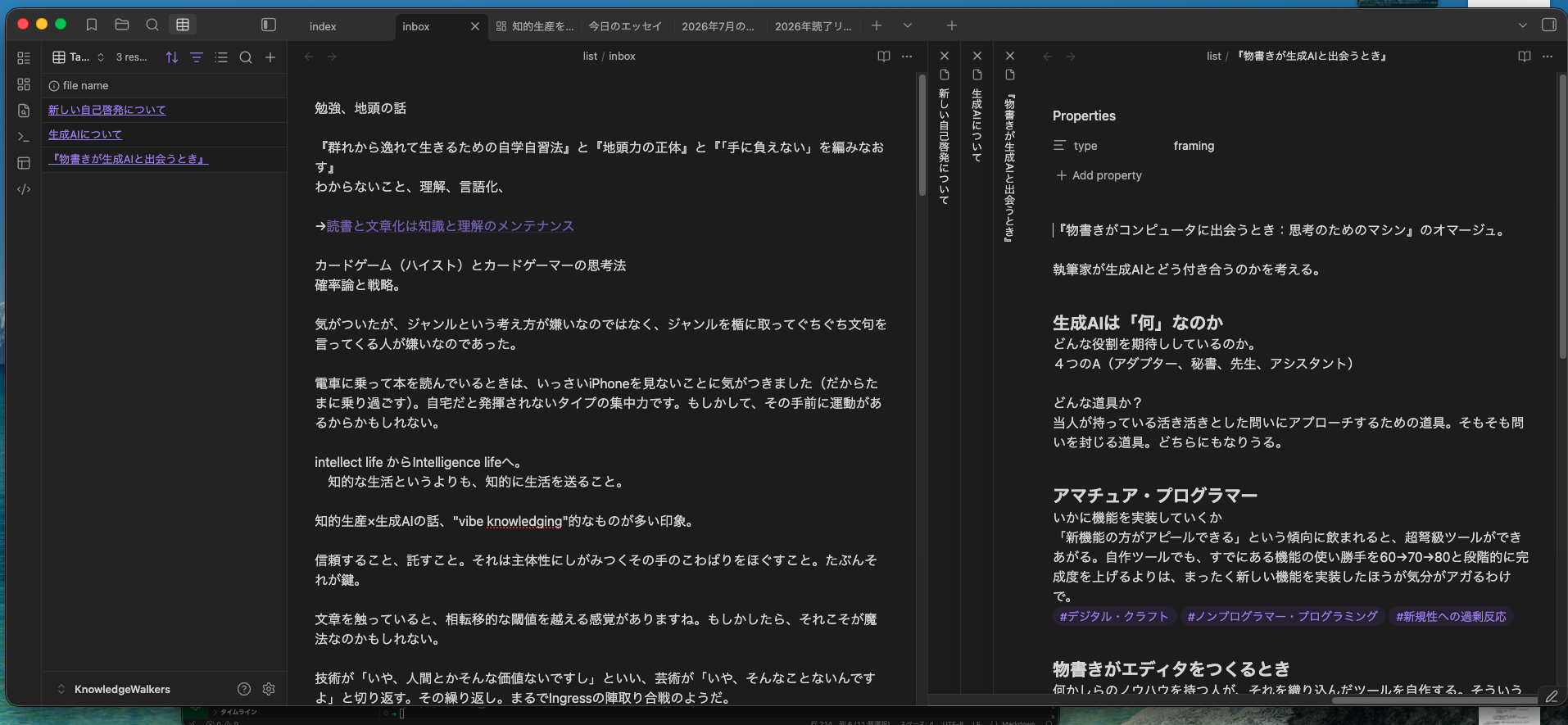Open settings gear near vault name

pos(269,689)
